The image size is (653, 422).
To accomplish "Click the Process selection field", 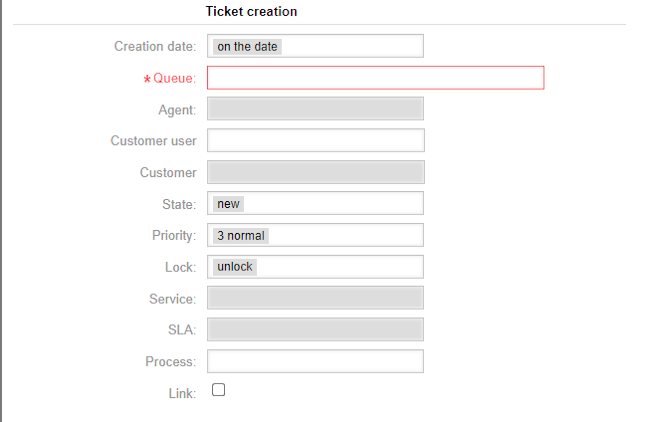I will coord(316,361).
